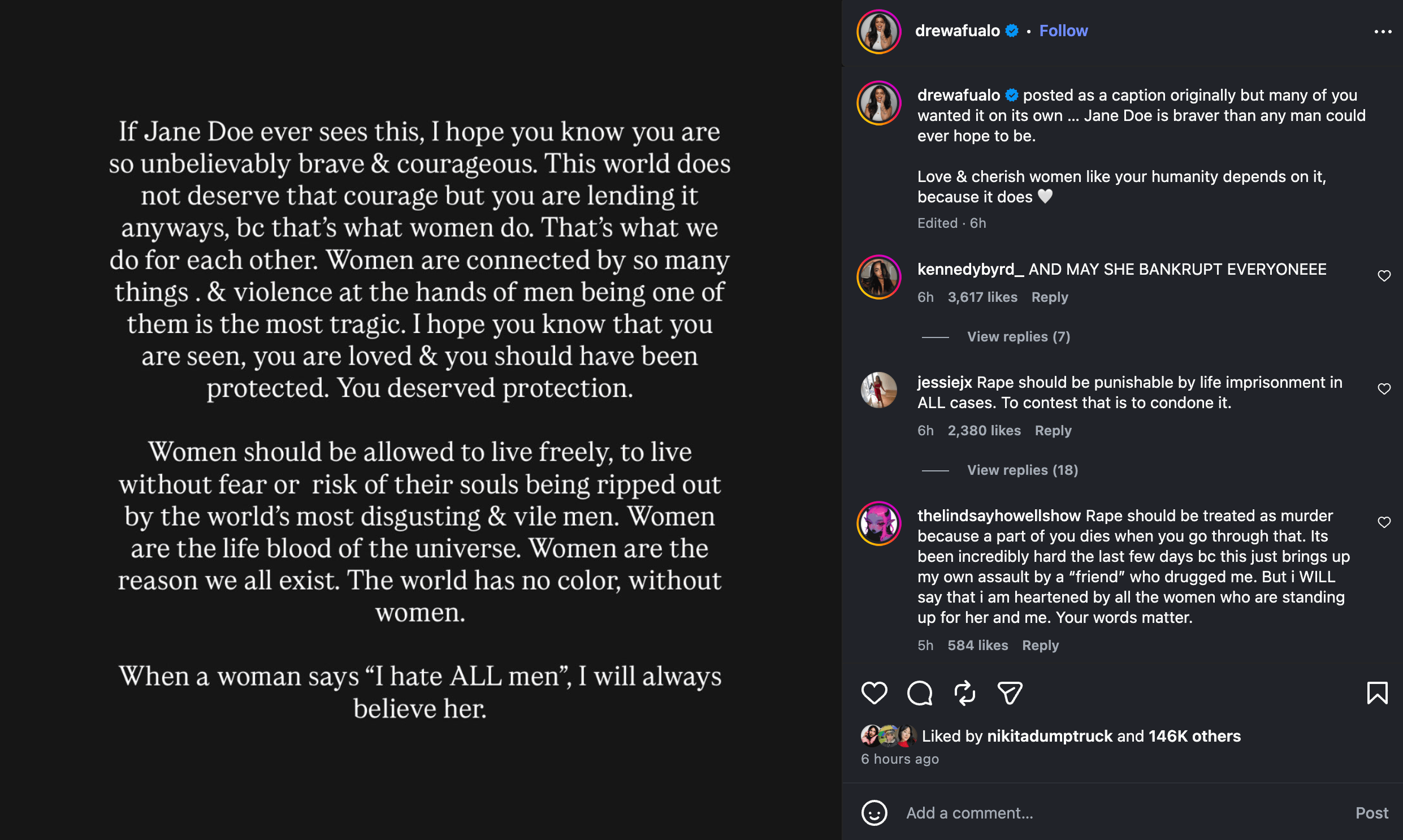Like thelindsayhowellshow's comment
The image size is (1403, 840).
click(1384, 522)
